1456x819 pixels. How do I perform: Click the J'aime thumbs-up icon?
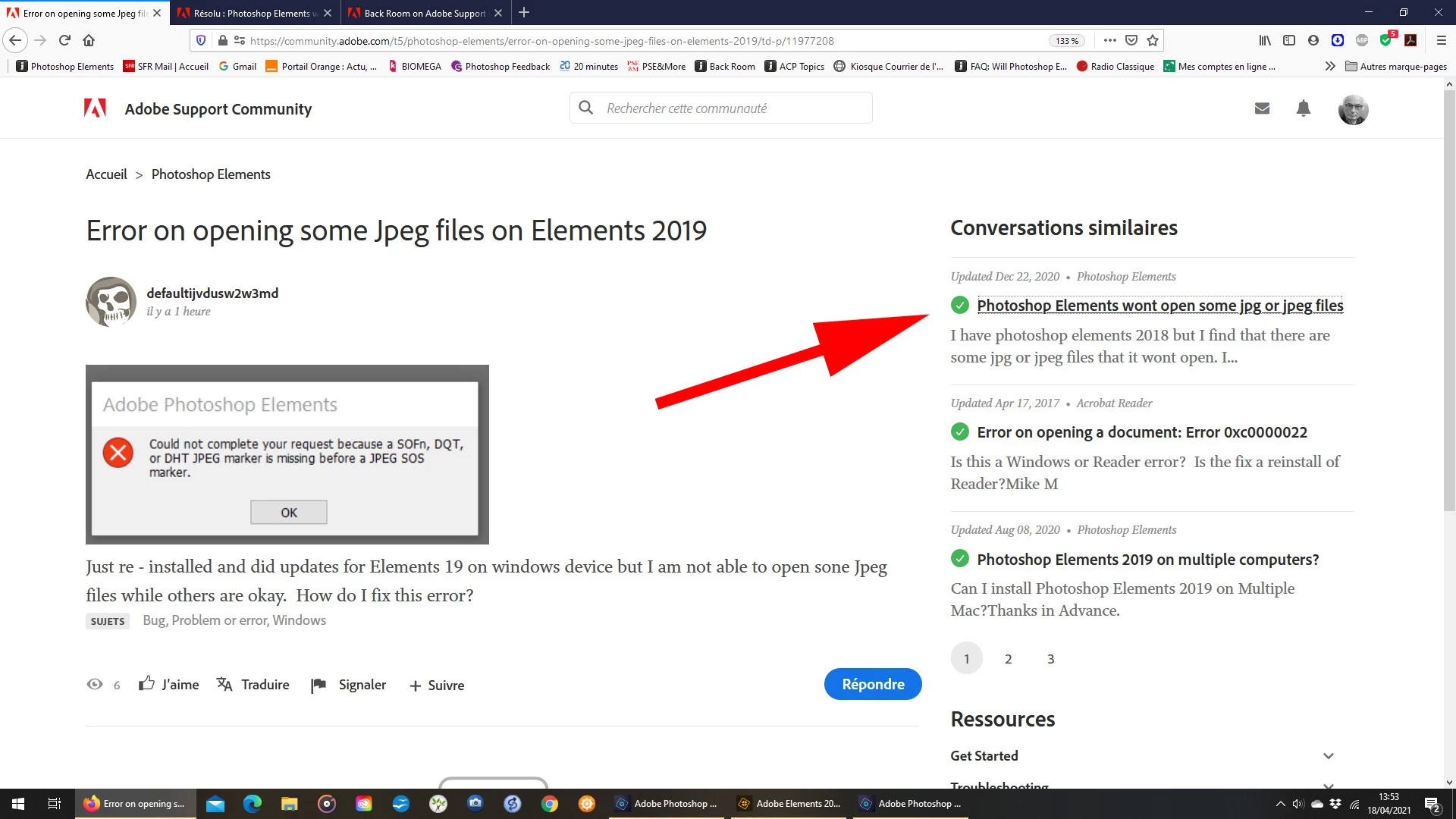click(x=146, y=684)
